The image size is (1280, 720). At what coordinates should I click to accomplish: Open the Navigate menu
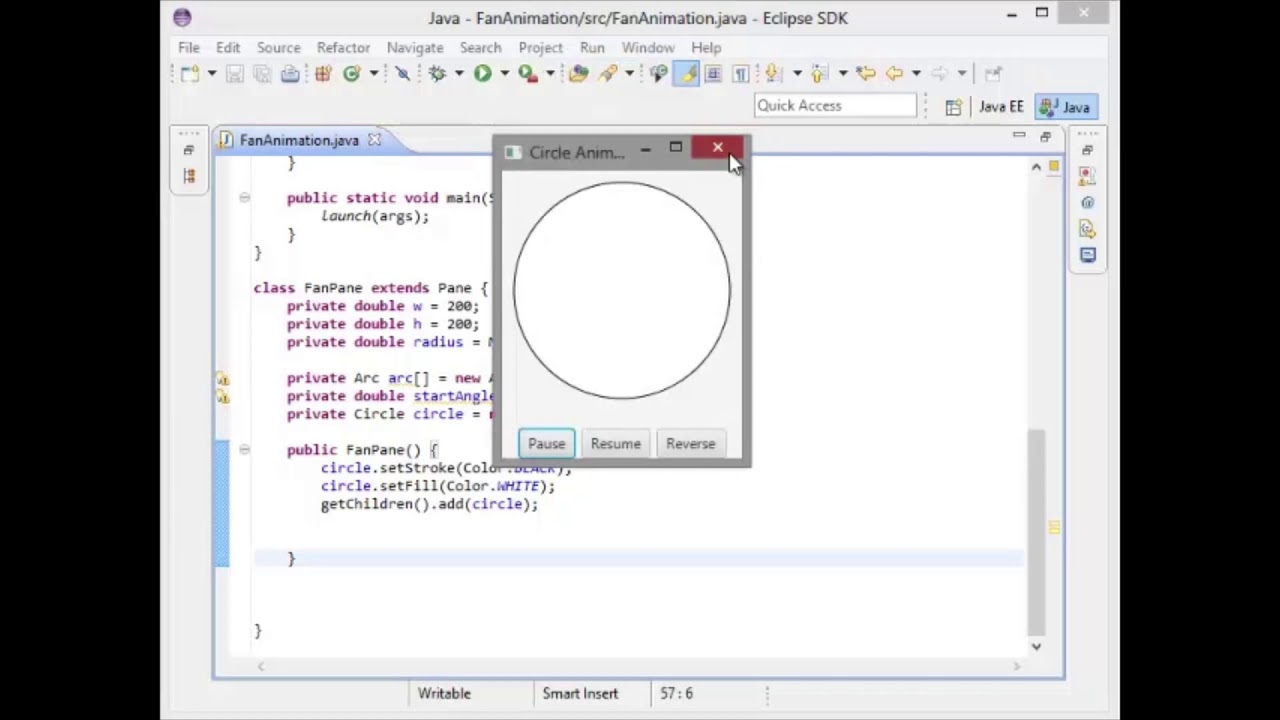[x=415, y=47]
